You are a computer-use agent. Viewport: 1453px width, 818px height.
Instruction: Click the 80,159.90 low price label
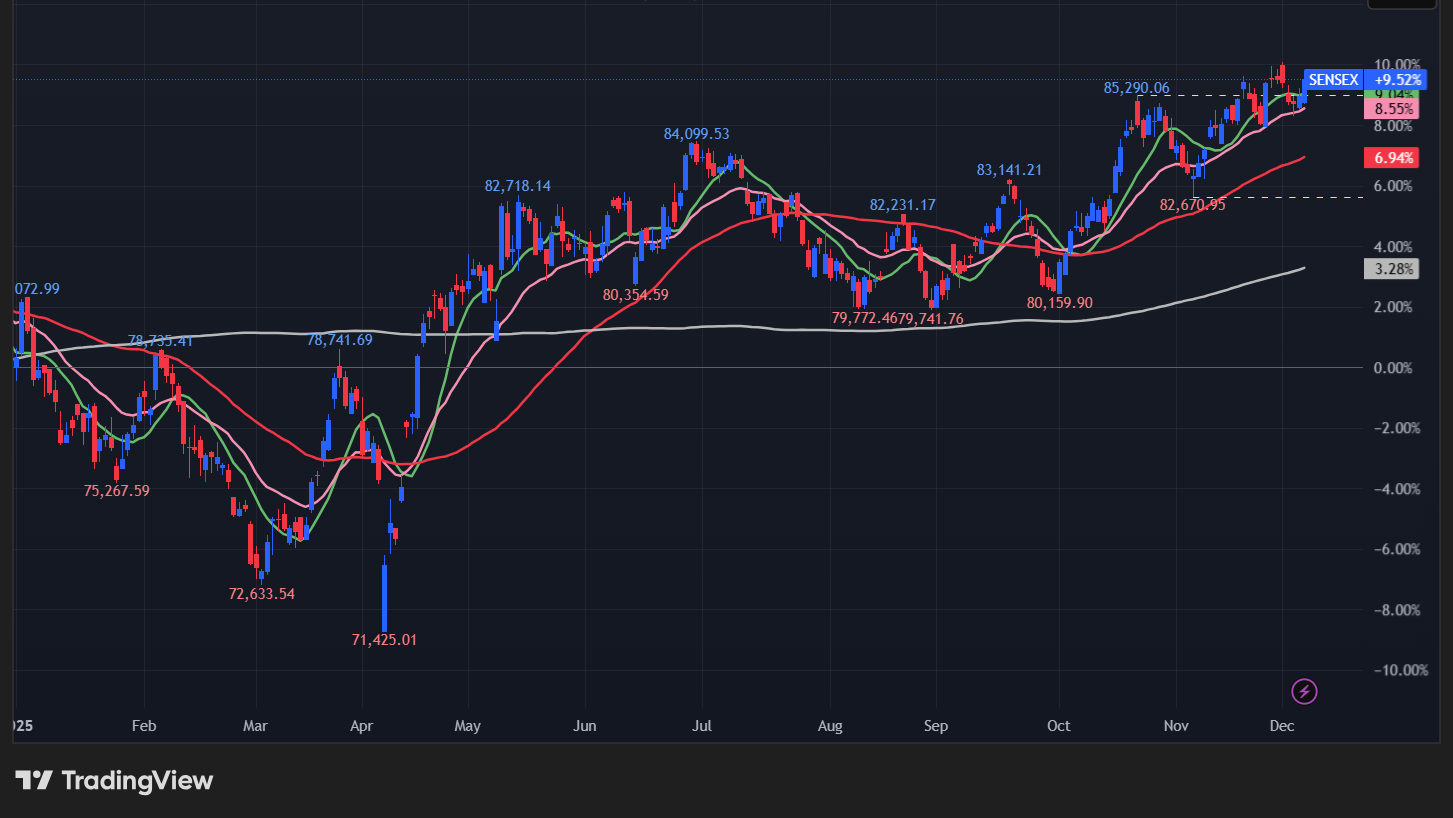pos(1060,301)
